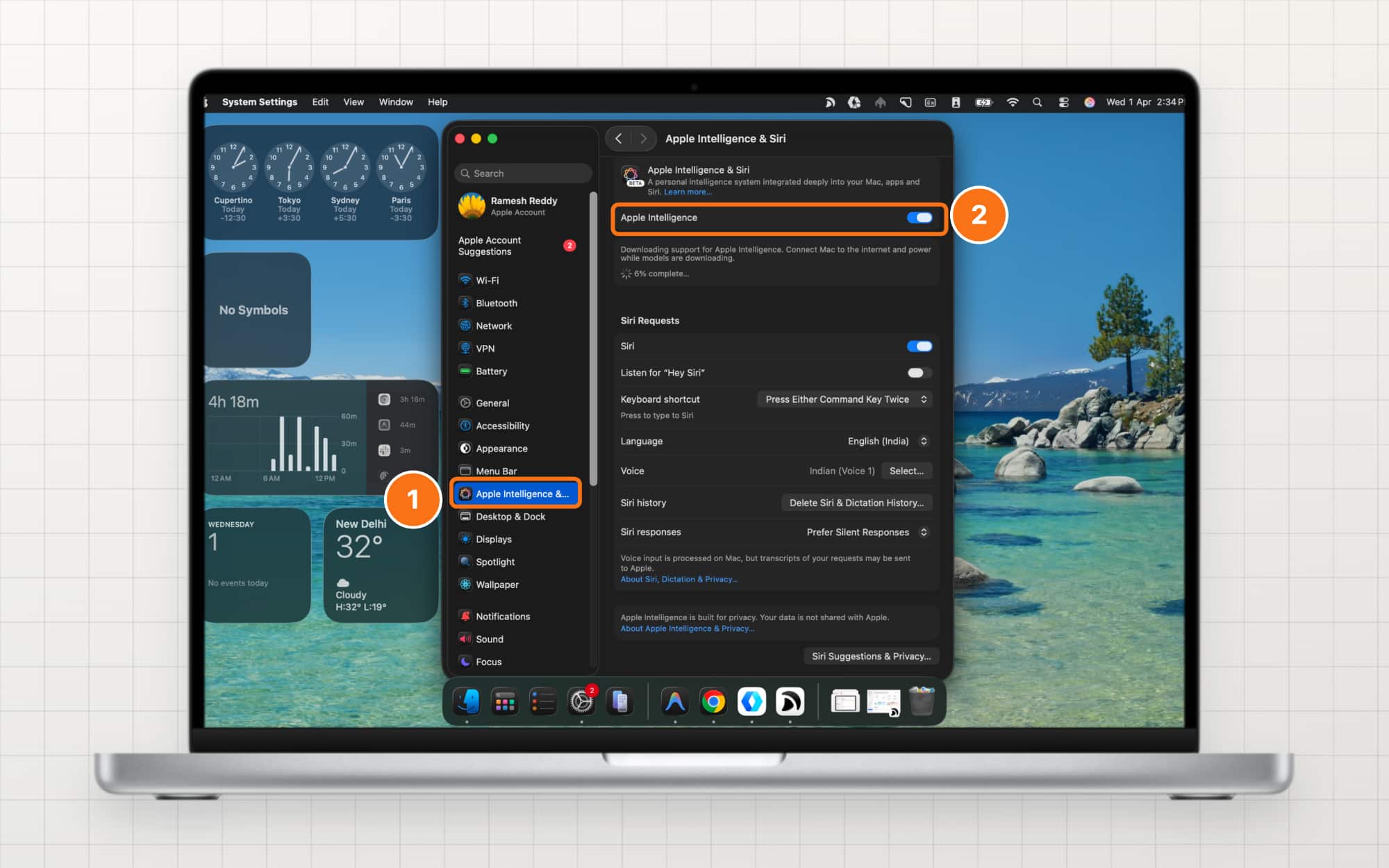This screenshot has height=868, width=1389.
Task: Open About Apple Intelligence & Privacy link
Action: (688, 628)
